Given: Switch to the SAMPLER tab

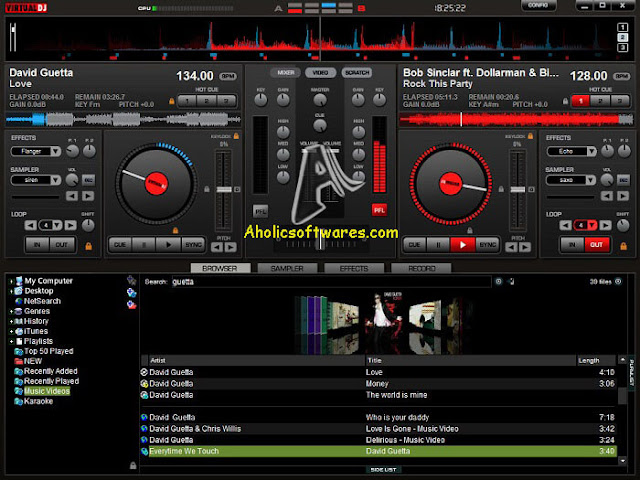Looking at the screenshot, I should click(x=287, y=268).
